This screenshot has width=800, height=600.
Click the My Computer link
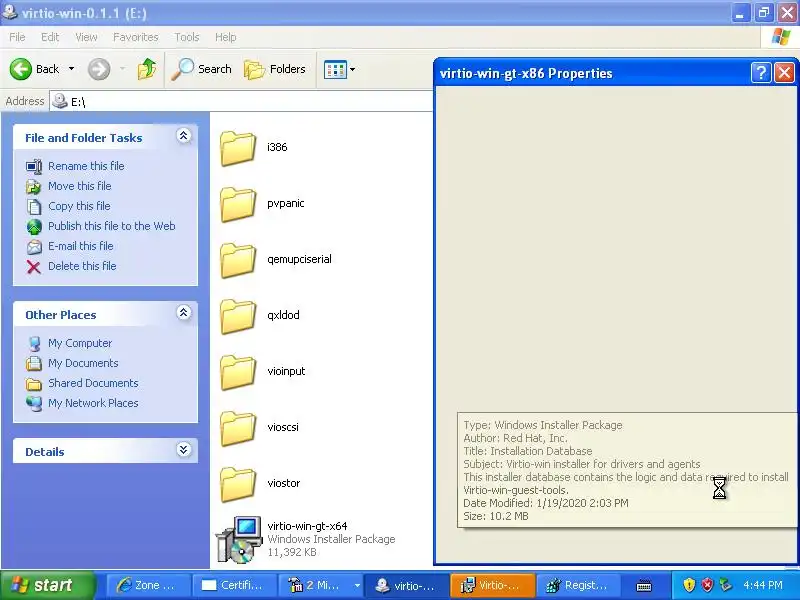80,343
